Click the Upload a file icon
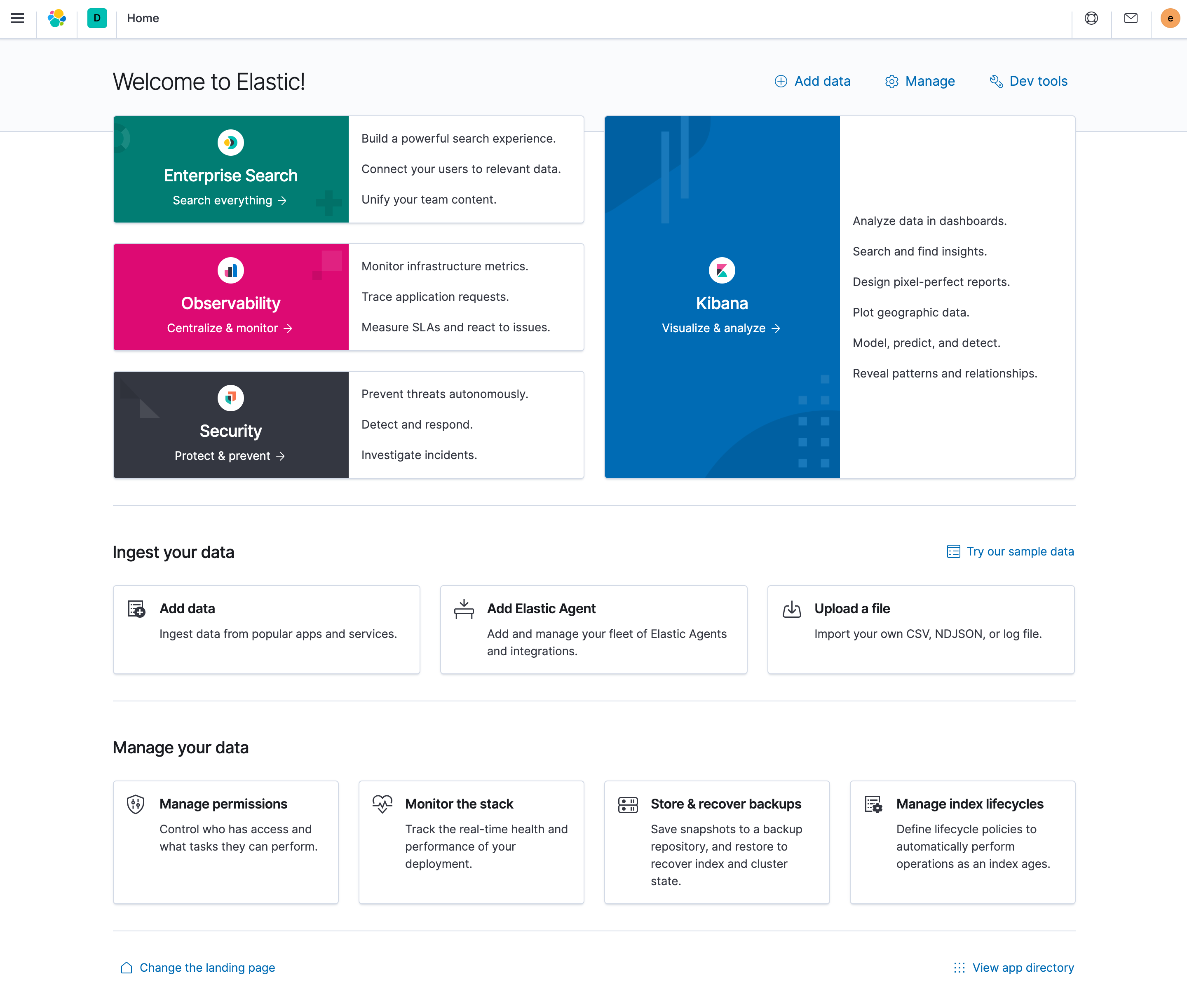 coord(791,609)
